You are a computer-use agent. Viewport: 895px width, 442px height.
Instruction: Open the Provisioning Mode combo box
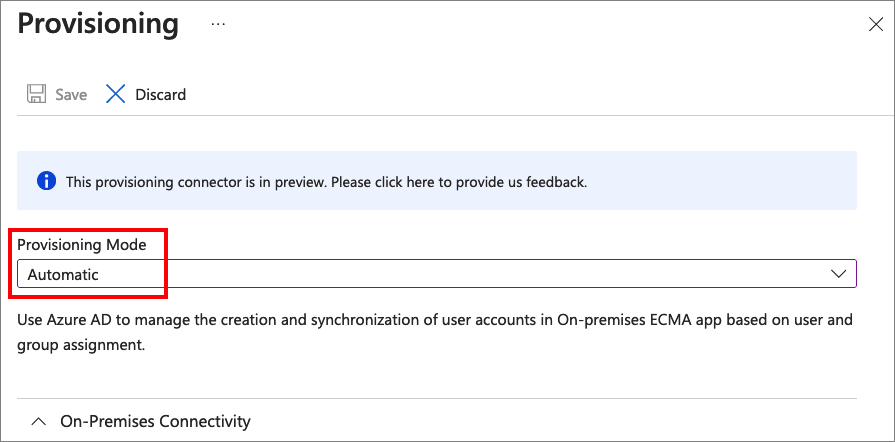coord(436,274)
